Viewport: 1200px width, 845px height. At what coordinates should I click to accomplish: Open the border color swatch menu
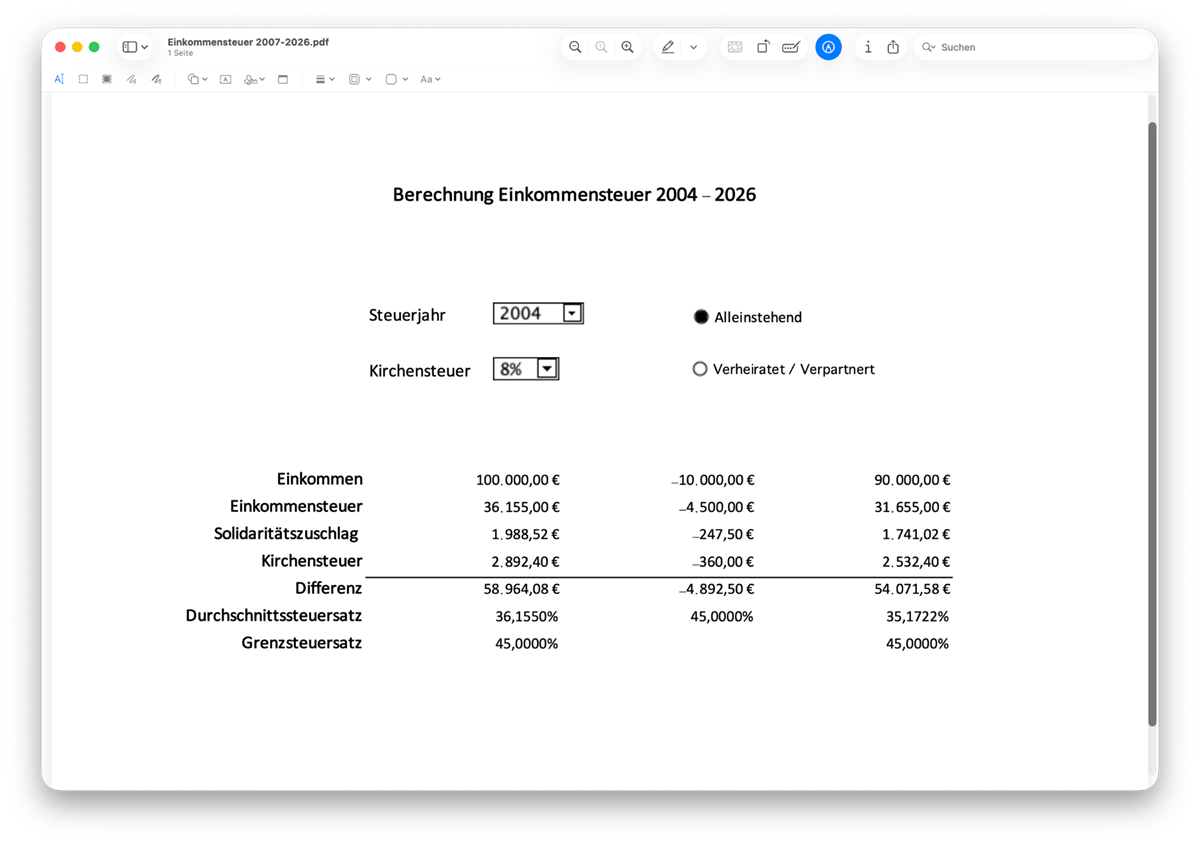pyautogui.click(x=359, y=79)
